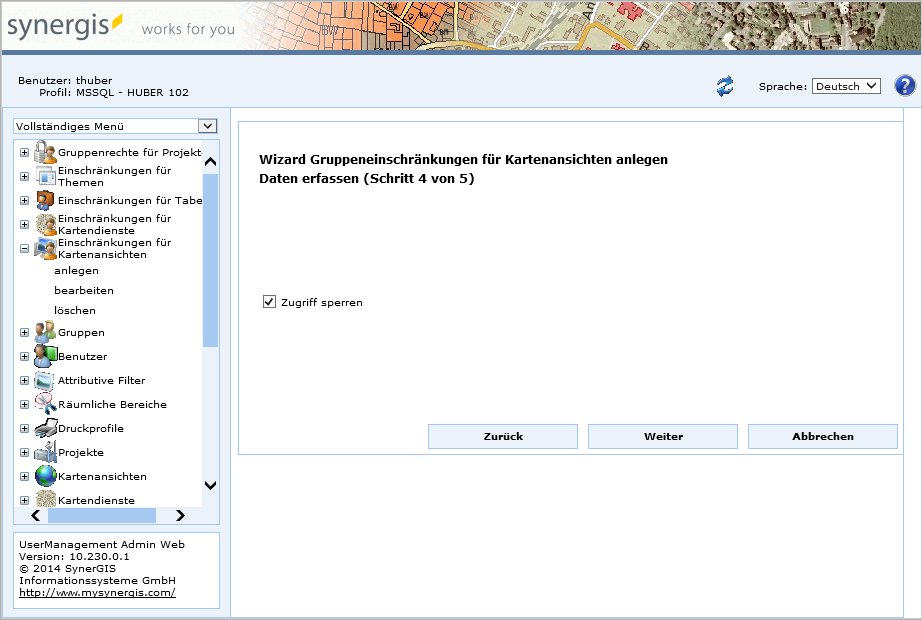Expand the Gruppen tree node

click(x=24, y=332)
